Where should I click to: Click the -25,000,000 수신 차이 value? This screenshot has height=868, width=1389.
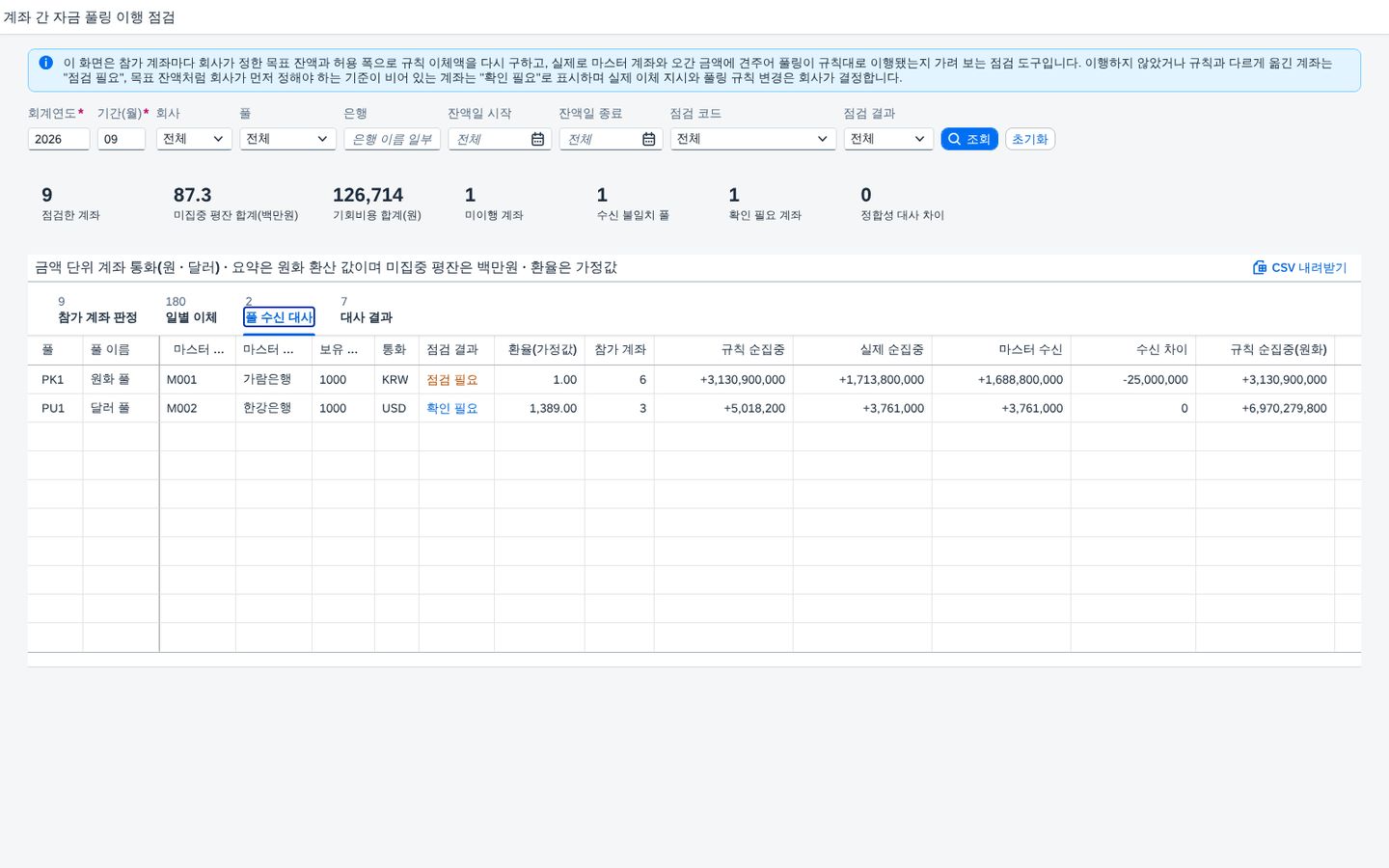point(1156,380)
